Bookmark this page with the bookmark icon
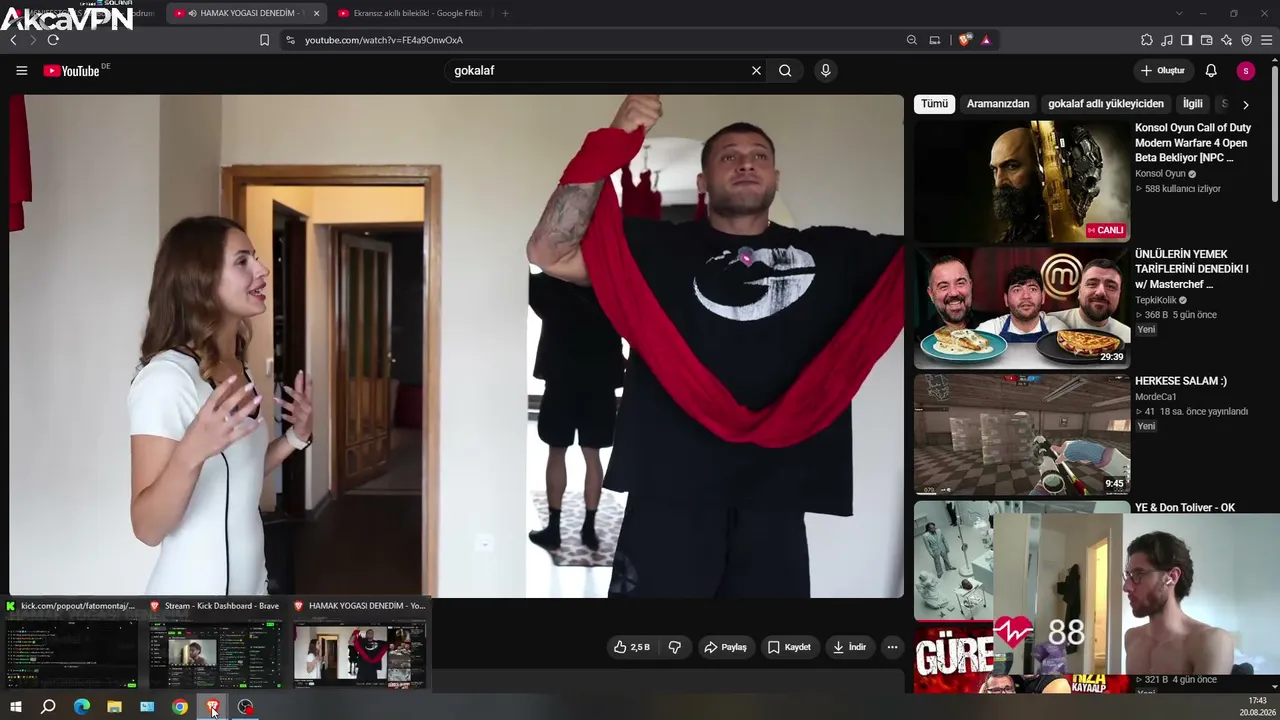 [264, 40]
